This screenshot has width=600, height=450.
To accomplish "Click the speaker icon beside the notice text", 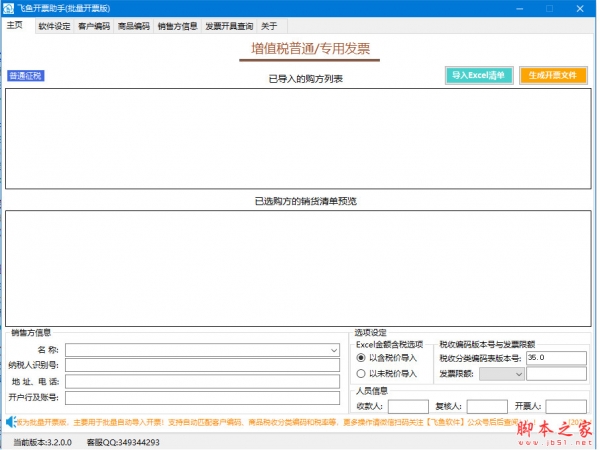I will pos(8,422).
